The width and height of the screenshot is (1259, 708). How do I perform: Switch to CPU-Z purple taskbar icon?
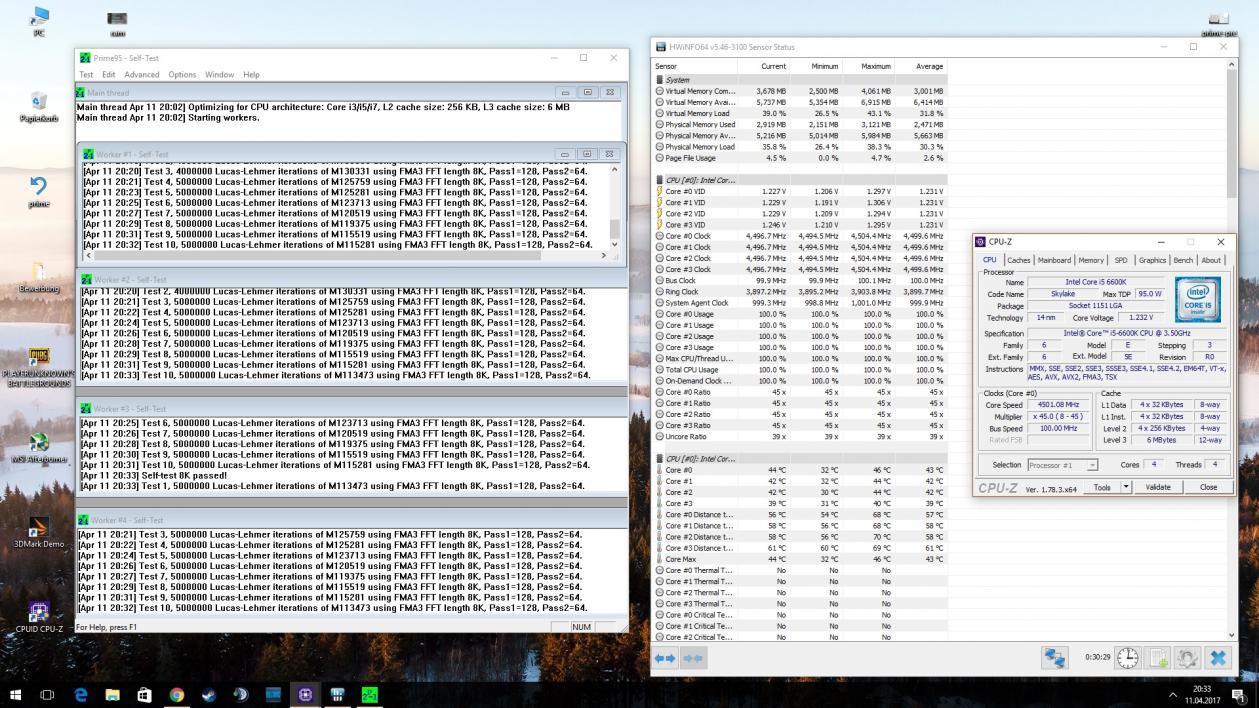click(305, 694)
